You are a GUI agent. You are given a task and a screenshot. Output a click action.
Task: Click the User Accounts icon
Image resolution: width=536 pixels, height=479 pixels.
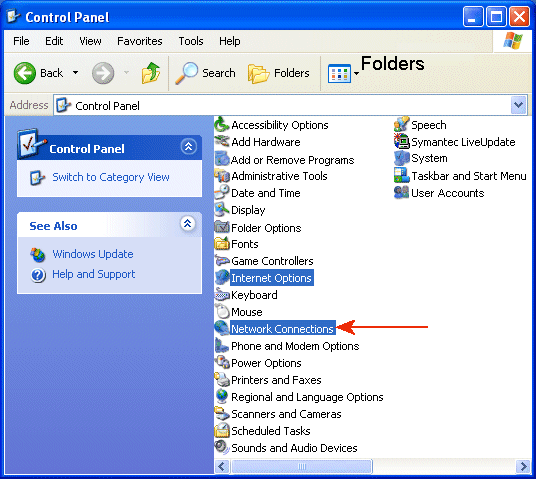[401, 192]
